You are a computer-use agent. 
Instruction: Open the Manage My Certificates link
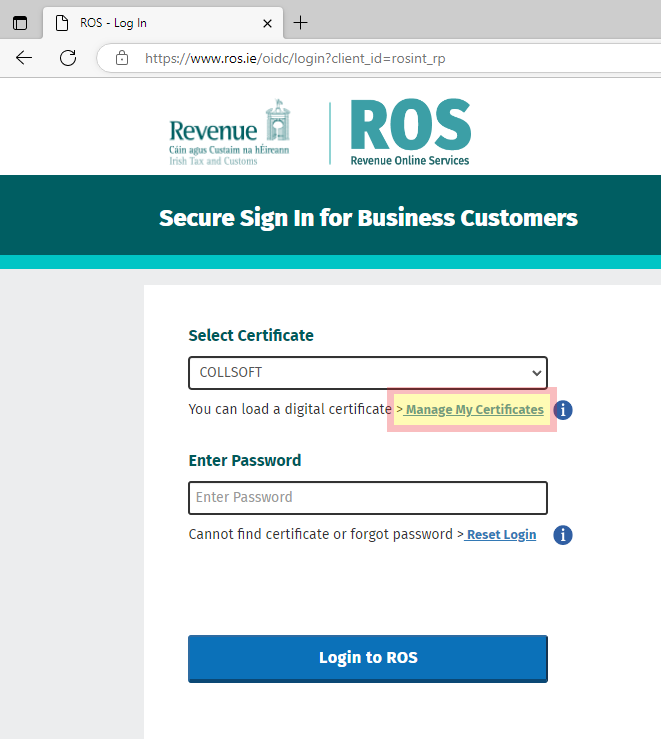(x=474, y=410)
